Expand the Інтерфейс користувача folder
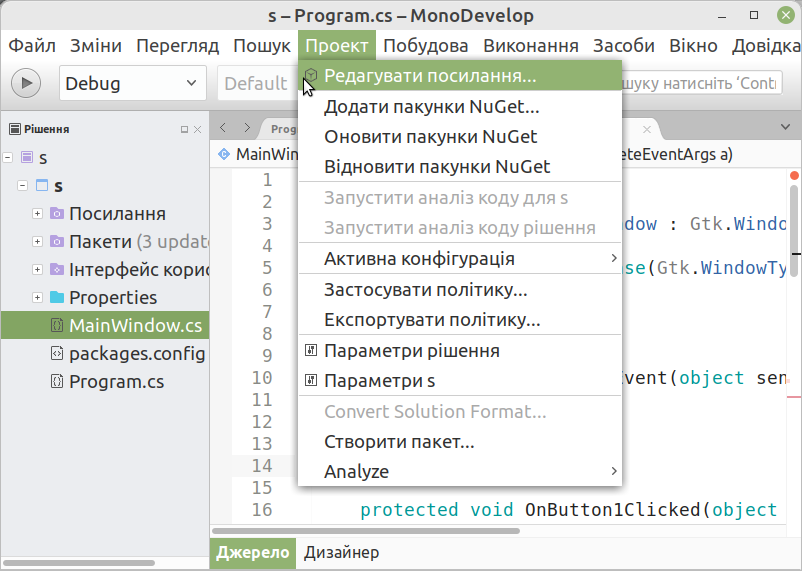This screenshot has width=802, height=571. coord(37,269)
